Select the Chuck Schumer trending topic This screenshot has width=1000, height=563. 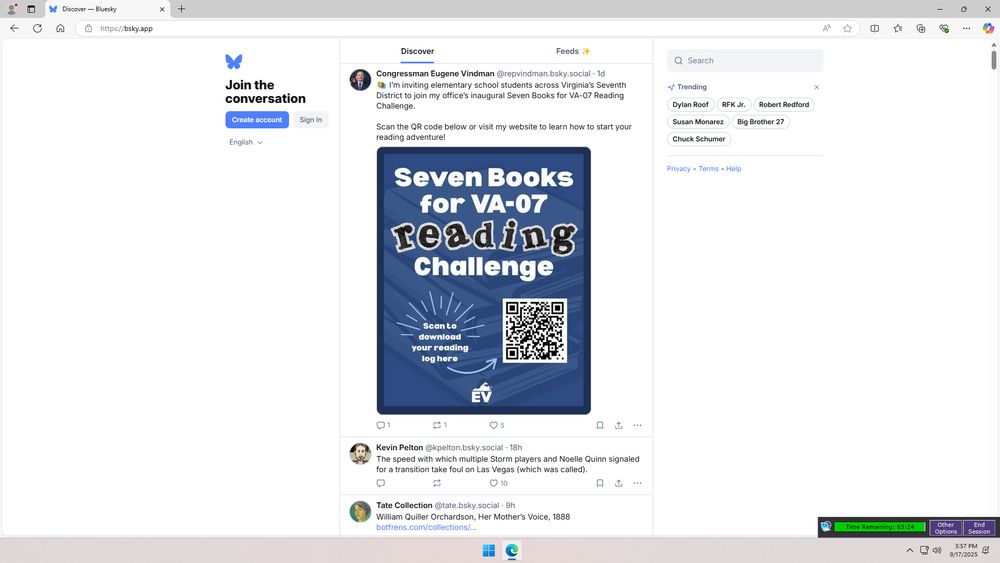tap(698, 139)
